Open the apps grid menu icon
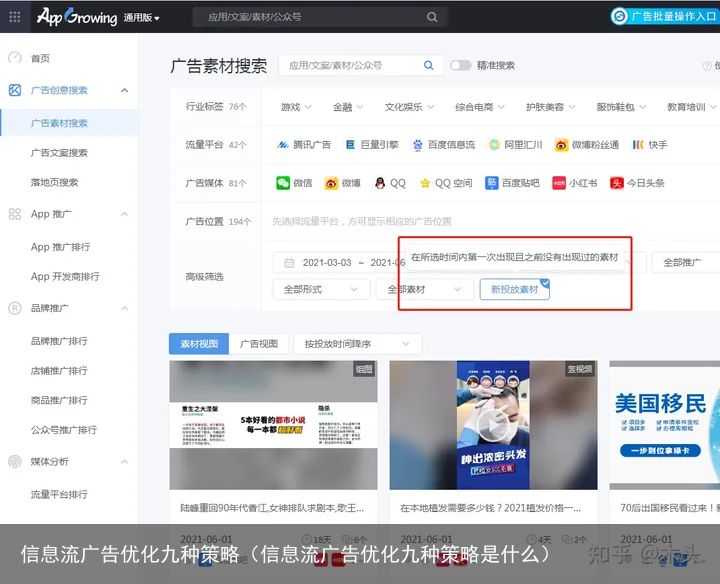Screen dimensions: 720x584 point(15,17)
